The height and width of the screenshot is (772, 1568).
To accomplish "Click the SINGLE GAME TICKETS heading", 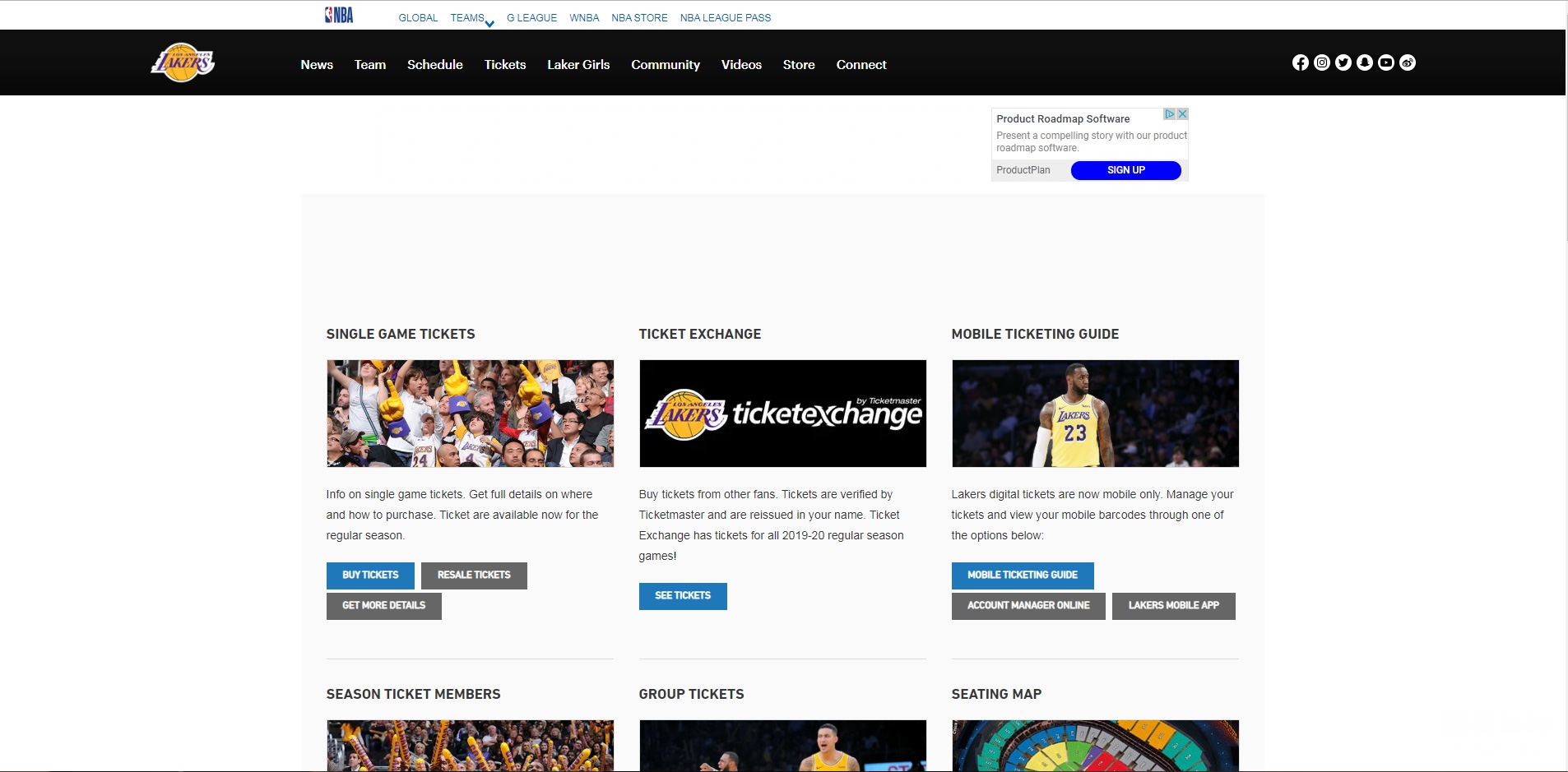I will (x=401, y=334).
